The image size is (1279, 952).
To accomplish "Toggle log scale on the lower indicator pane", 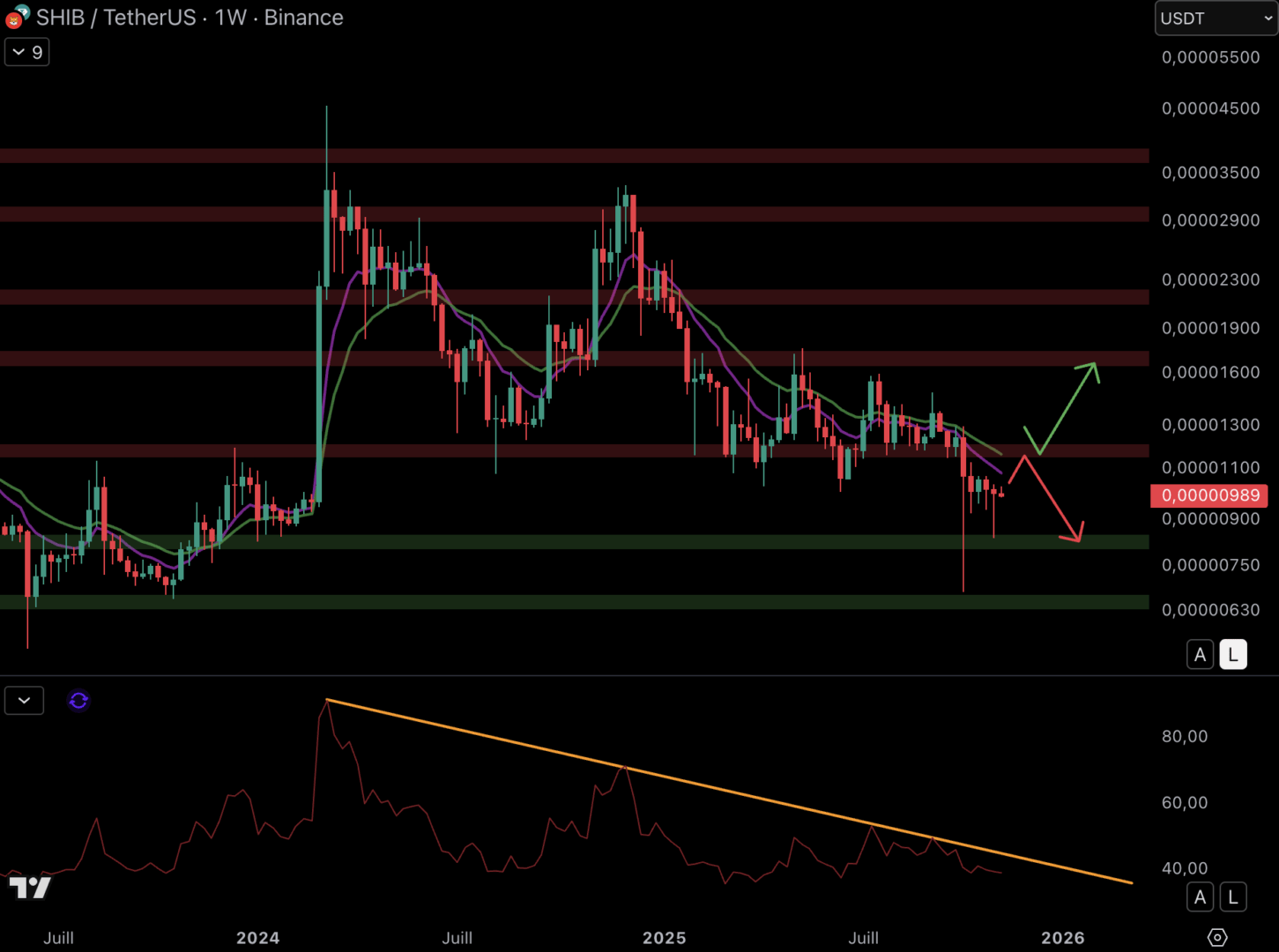I will (x=1232, y=897).
